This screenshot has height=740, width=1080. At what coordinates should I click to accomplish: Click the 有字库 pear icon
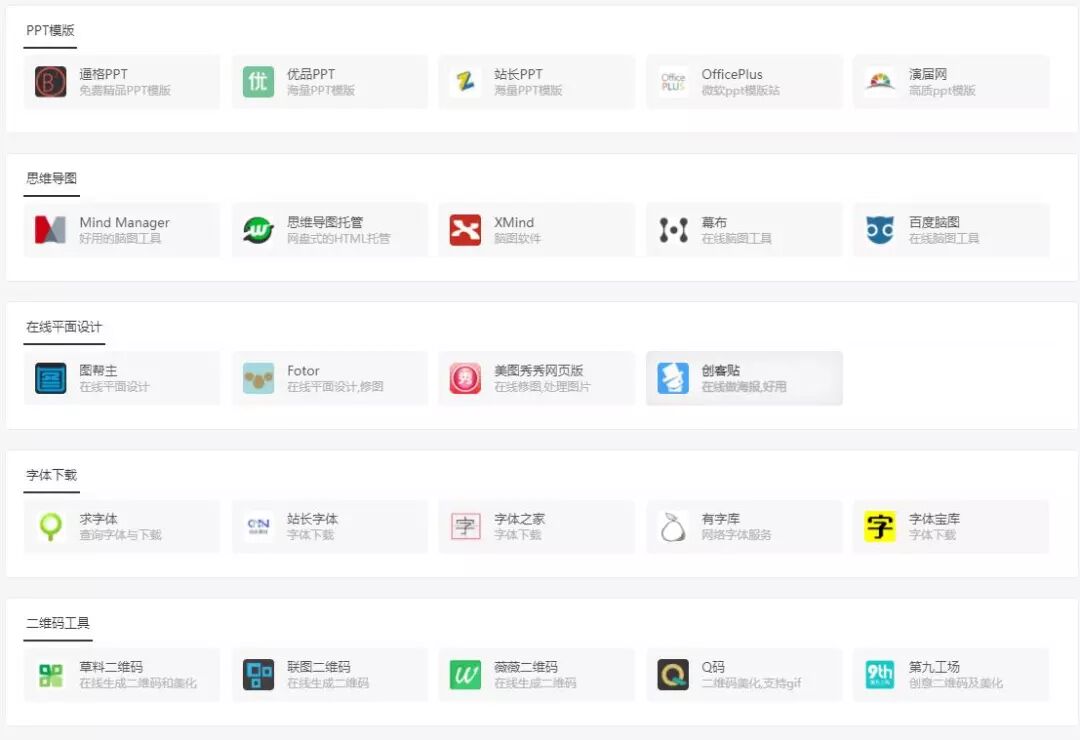pyautogui.click(x=673, y=526)
